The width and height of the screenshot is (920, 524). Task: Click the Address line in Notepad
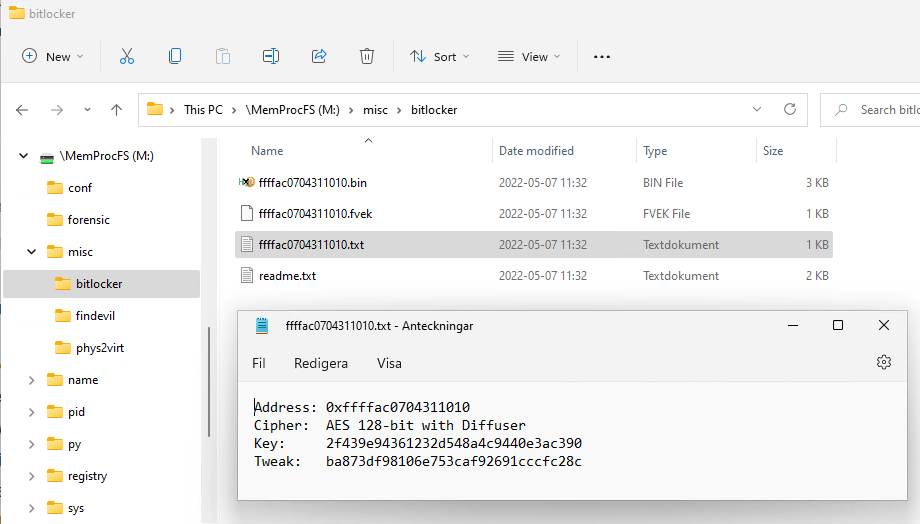click(362, 407)
